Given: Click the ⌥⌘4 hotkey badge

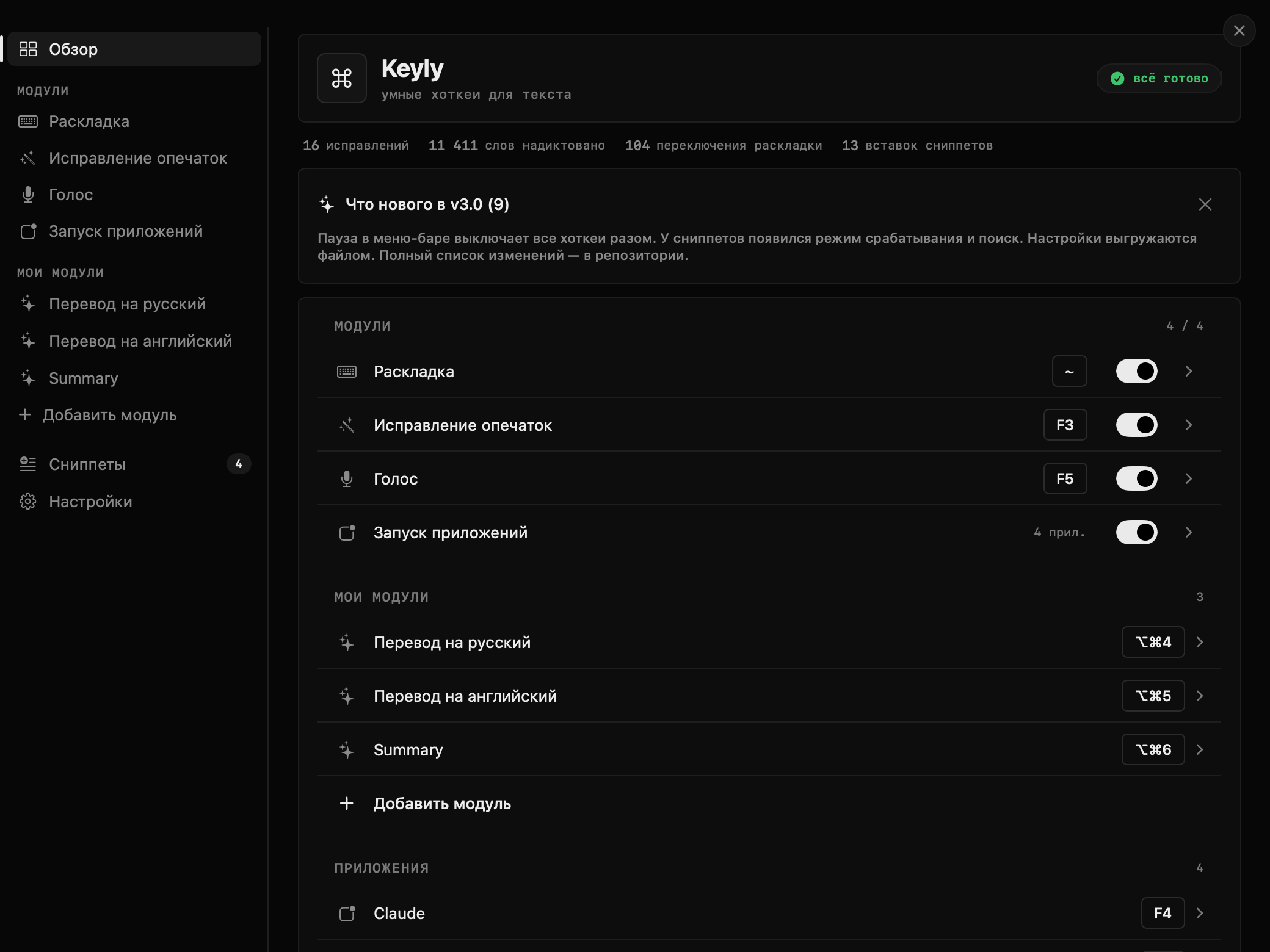Looking at the screenshot, I should pyautogui.click(x=1153, y=642).
